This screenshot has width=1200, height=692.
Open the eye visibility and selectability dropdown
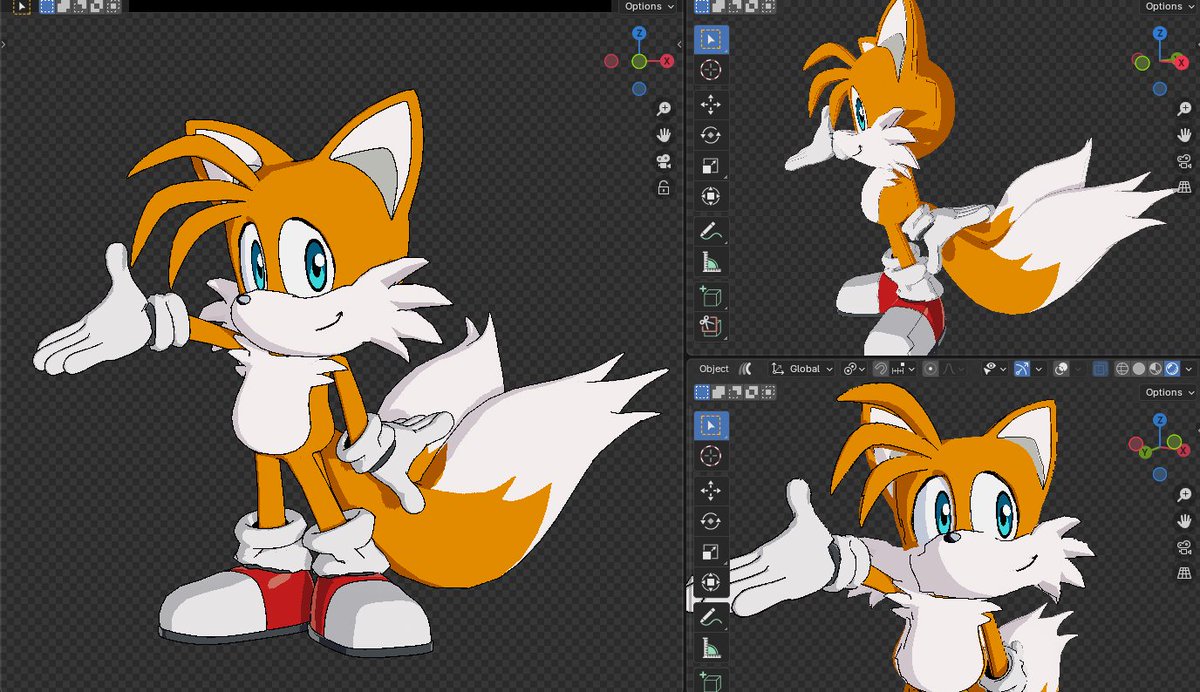996,369
